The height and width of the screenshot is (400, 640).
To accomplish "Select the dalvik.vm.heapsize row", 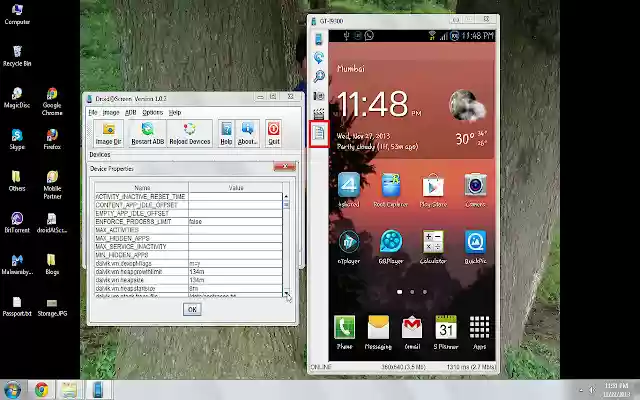I will click(x=189, y=280).
